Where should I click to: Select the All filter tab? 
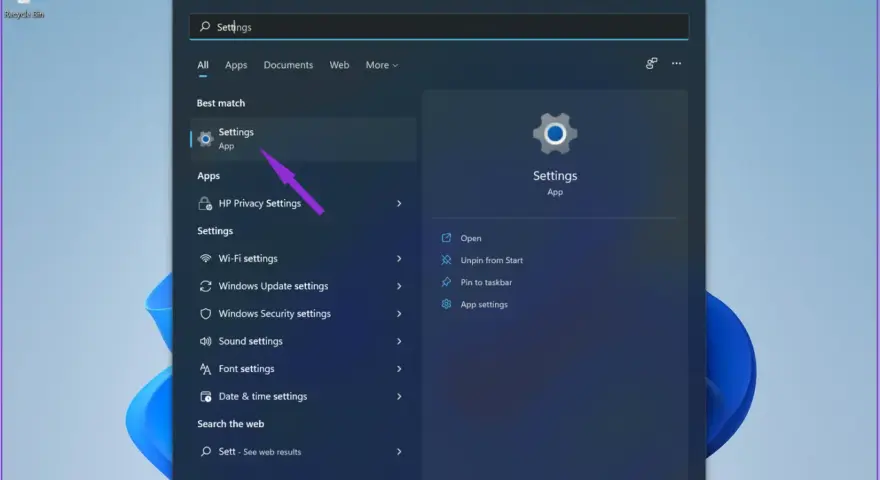click(203, 65)
